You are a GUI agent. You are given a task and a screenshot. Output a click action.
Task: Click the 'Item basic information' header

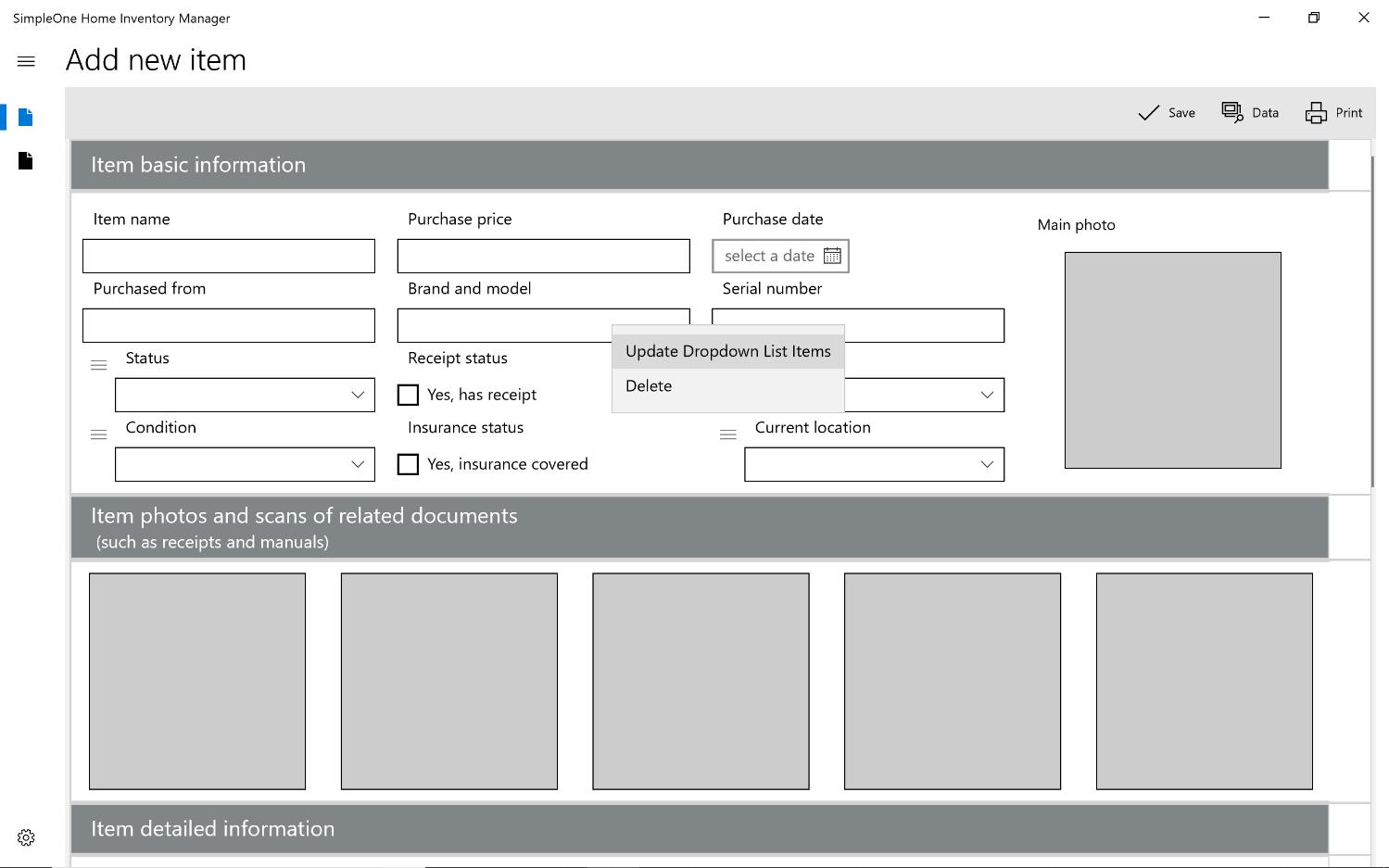(700, 165)
